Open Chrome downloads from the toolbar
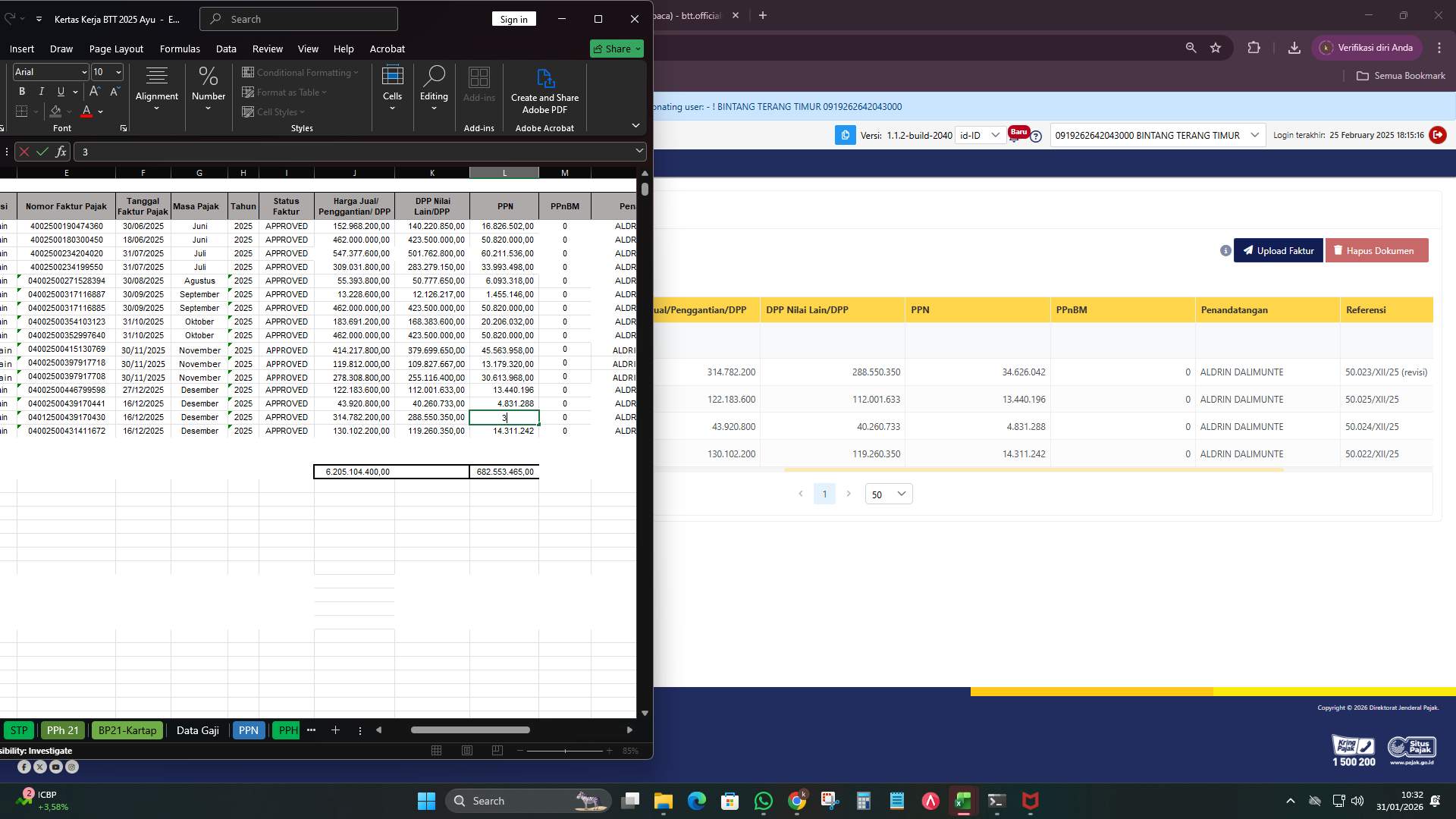Image resolution: width=1456 pixels, height=819 pixels. [1294, 47]
